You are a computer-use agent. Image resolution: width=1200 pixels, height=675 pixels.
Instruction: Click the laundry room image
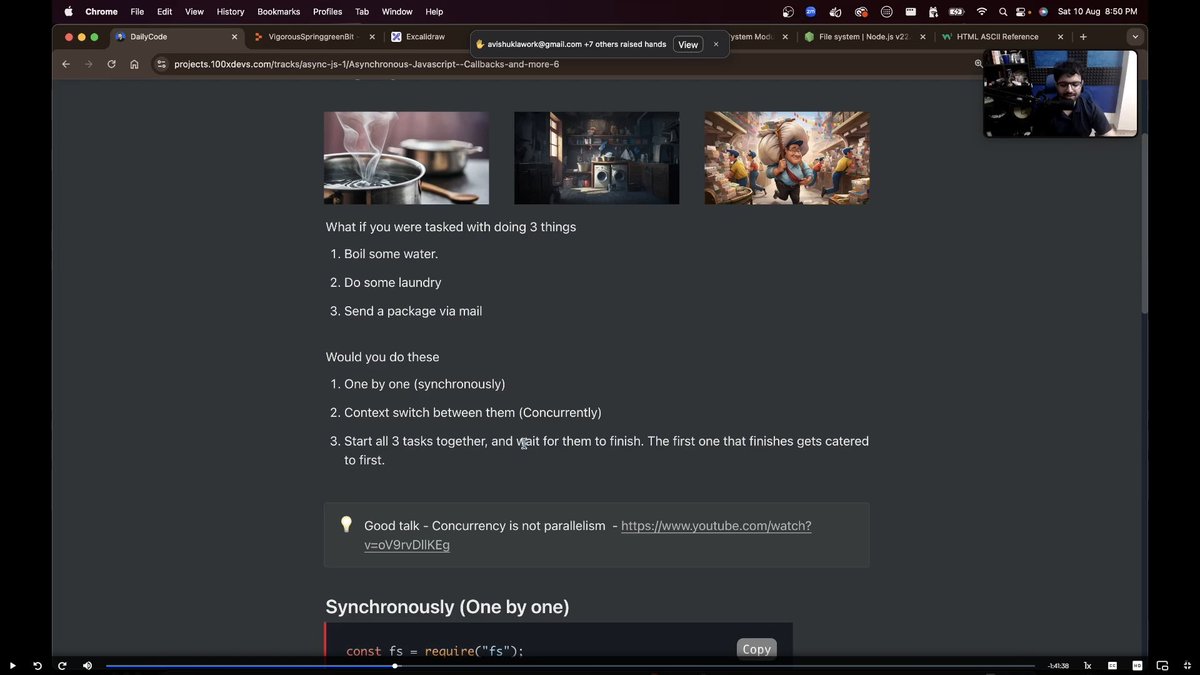point(596,158)
